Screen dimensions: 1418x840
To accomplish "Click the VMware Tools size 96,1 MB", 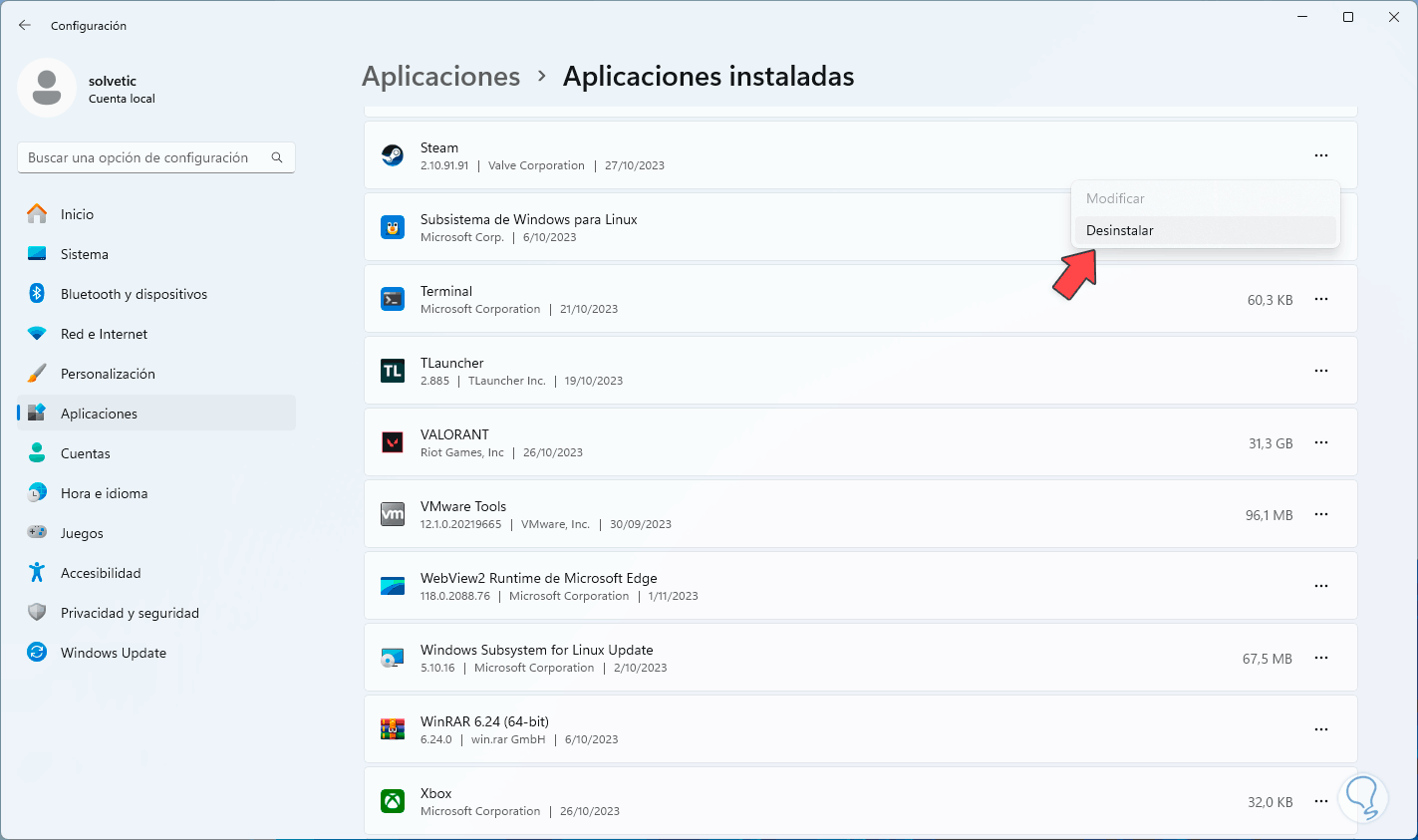I will pos(1270,515).
